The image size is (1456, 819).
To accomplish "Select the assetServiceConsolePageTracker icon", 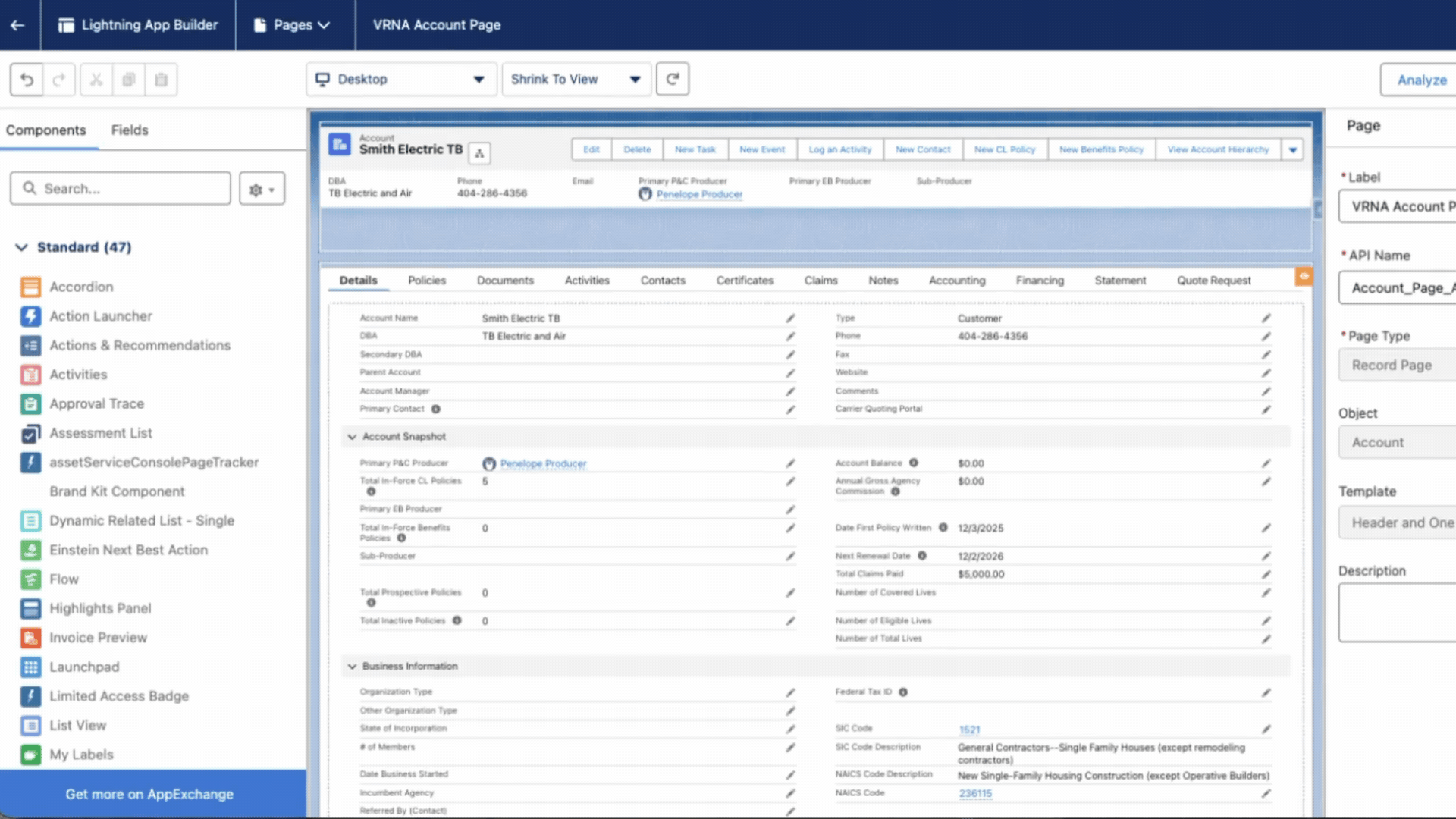I will (x=31, y=463).
